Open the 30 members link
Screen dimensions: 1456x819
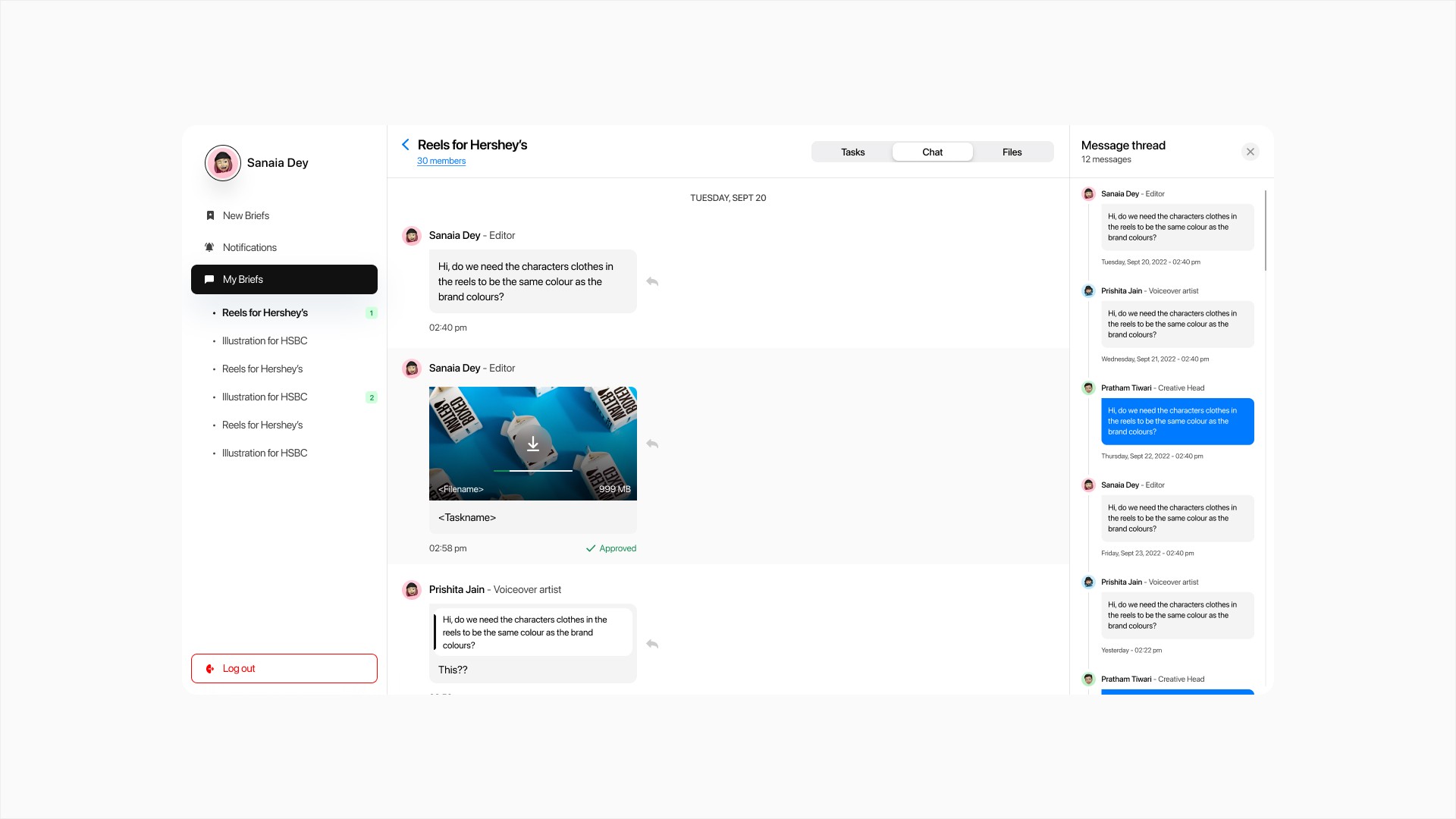pos(441,161)
